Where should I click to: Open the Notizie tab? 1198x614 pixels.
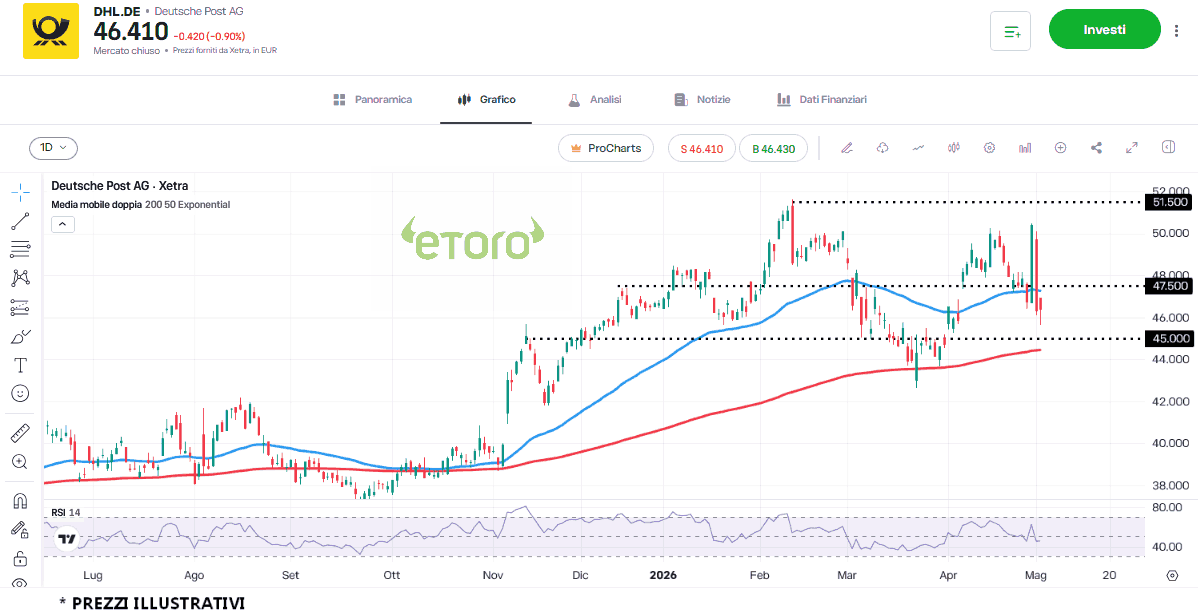pyautogui.click(x=703, y=100)
